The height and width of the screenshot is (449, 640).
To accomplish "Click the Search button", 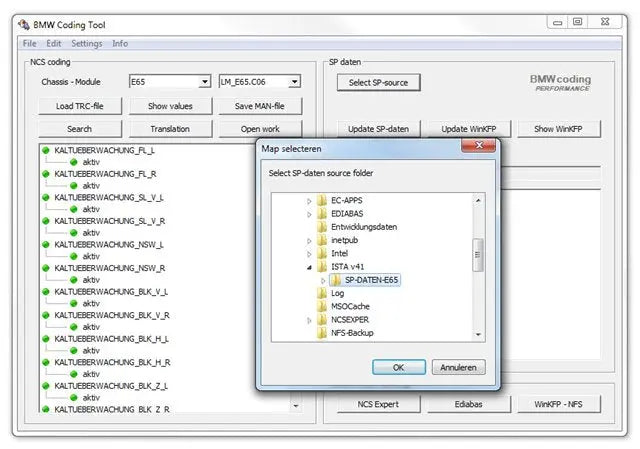I will 80,129.
